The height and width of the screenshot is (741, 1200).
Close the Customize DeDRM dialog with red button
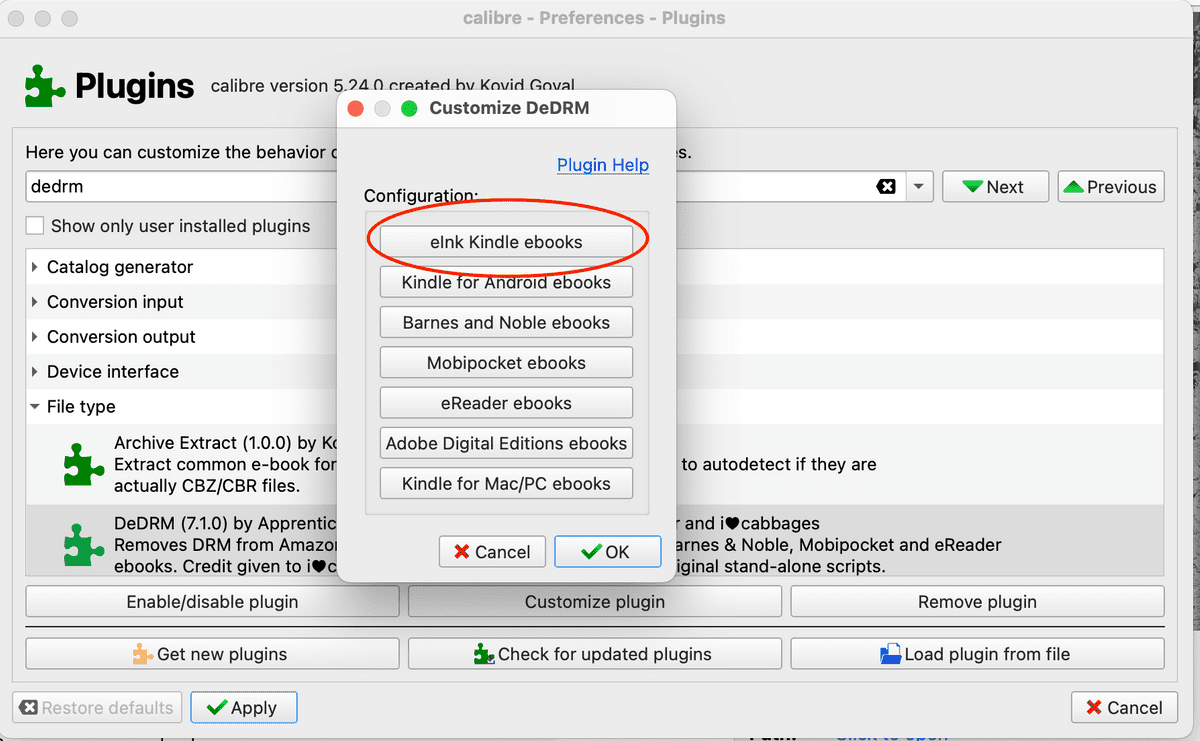355,108
